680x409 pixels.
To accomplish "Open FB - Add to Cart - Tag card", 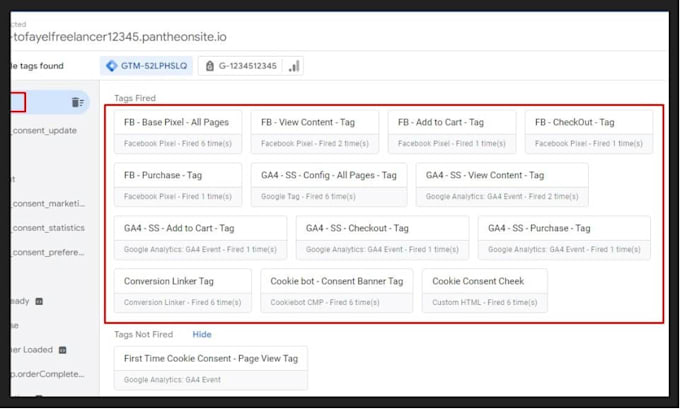I will click(452, 132).
